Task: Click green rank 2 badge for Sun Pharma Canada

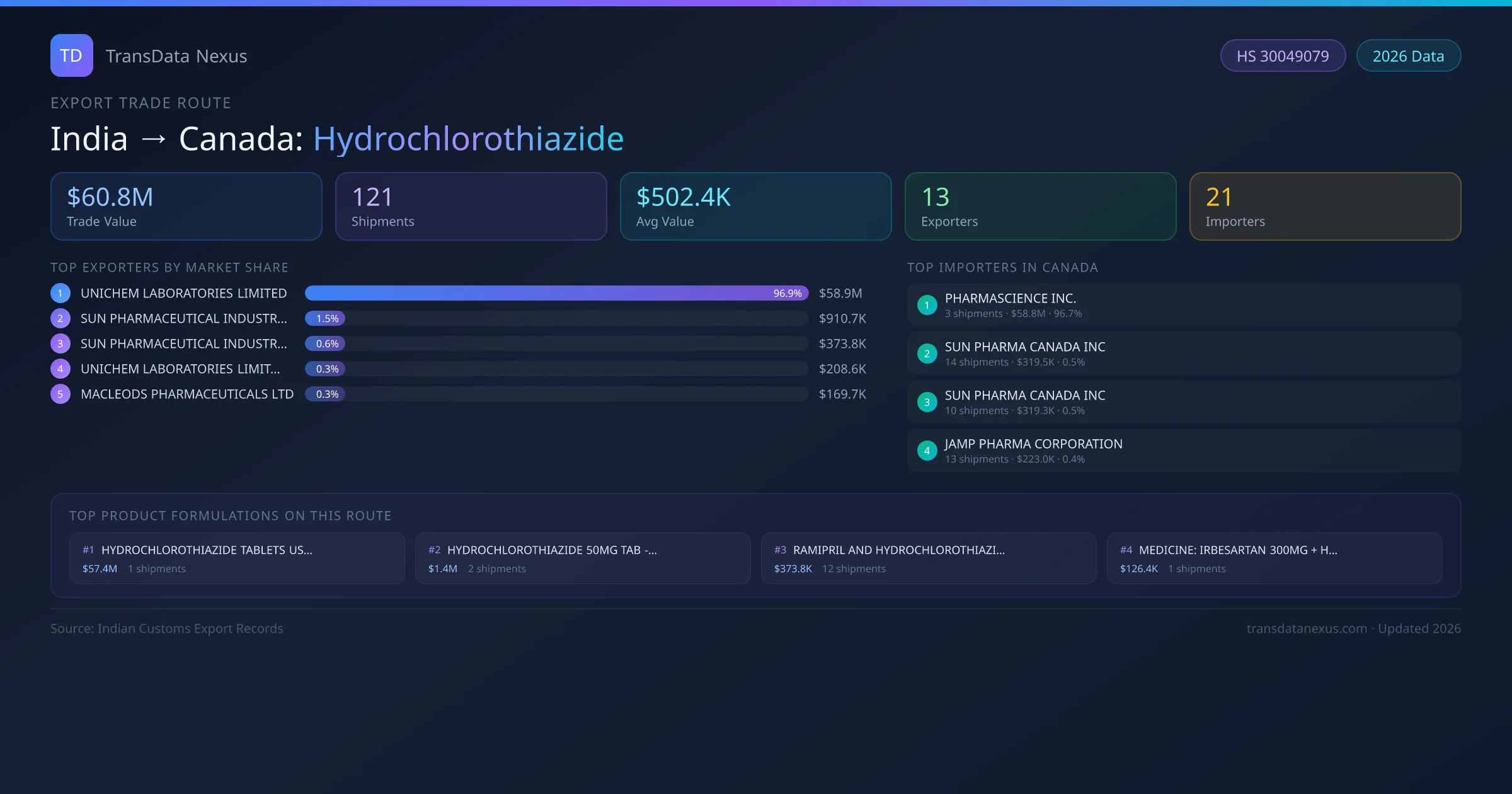Action: coord(927,354)
